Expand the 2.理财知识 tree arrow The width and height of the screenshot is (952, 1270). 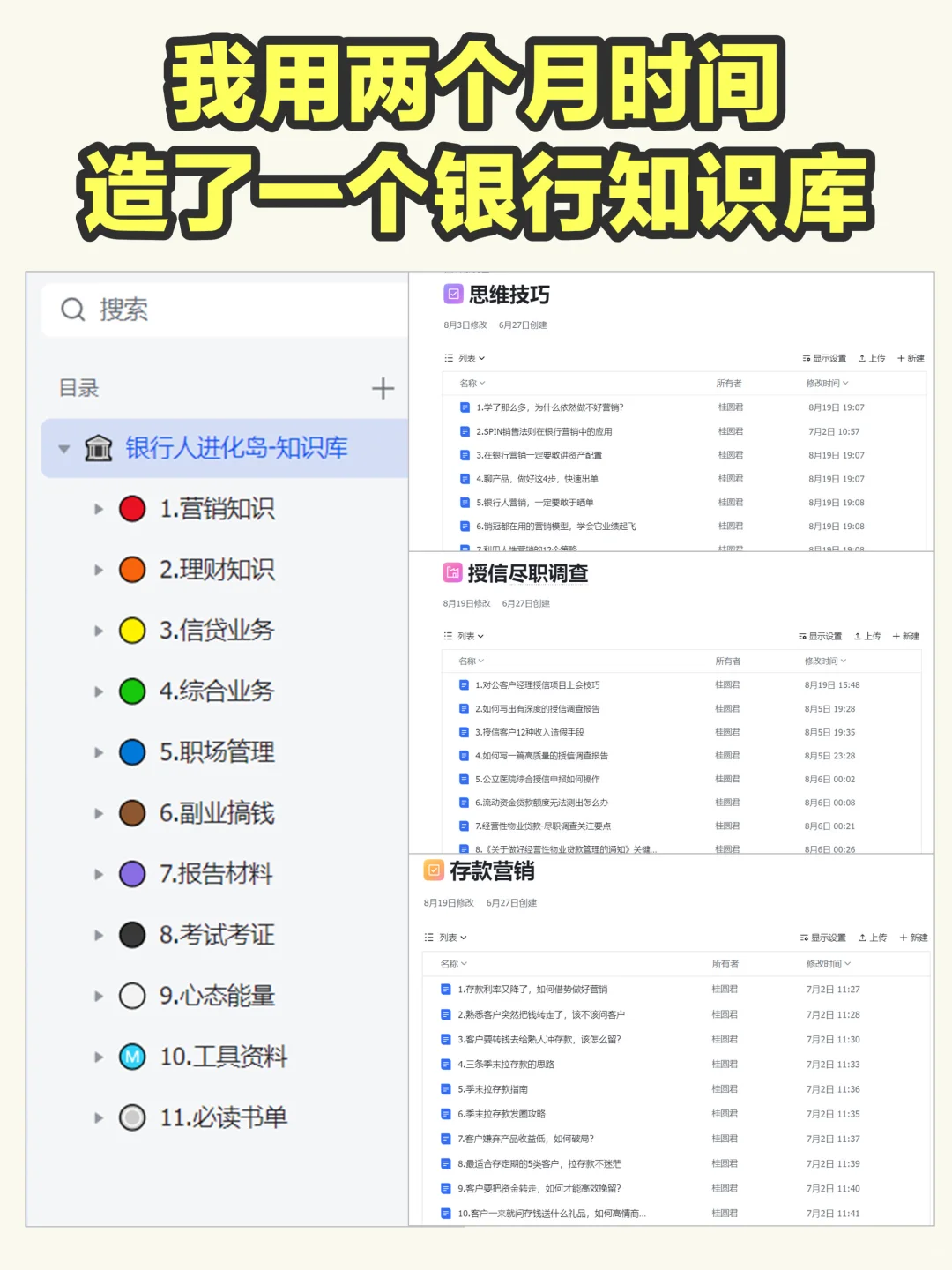99,570
